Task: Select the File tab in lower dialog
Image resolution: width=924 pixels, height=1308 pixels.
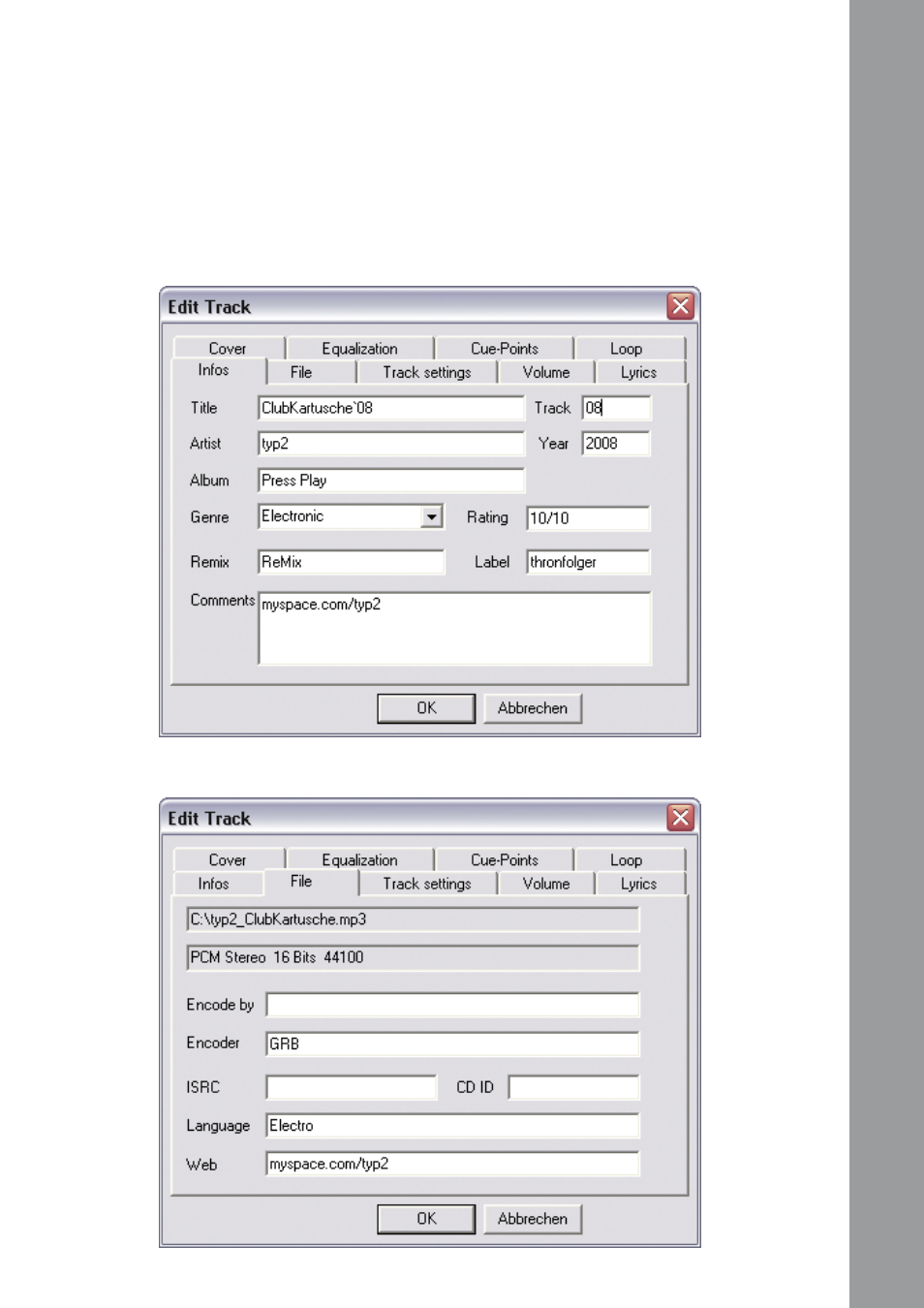Action: pos(310,883)
